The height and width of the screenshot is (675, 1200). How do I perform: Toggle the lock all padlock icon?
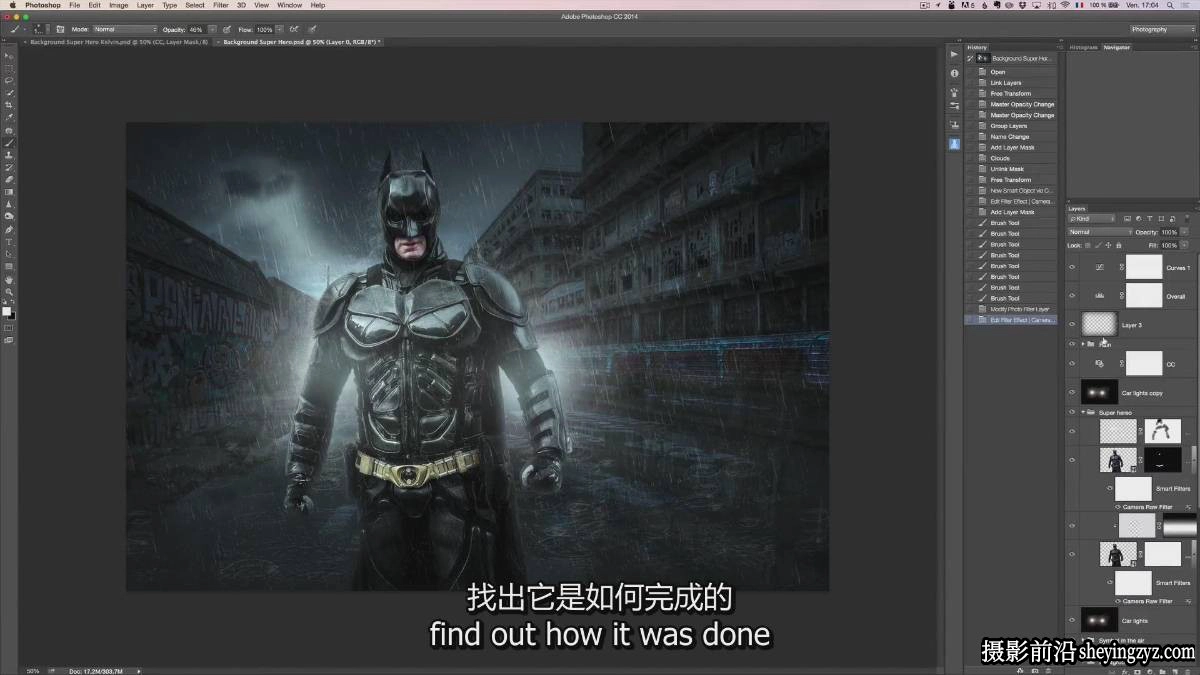coord(1120,244)
